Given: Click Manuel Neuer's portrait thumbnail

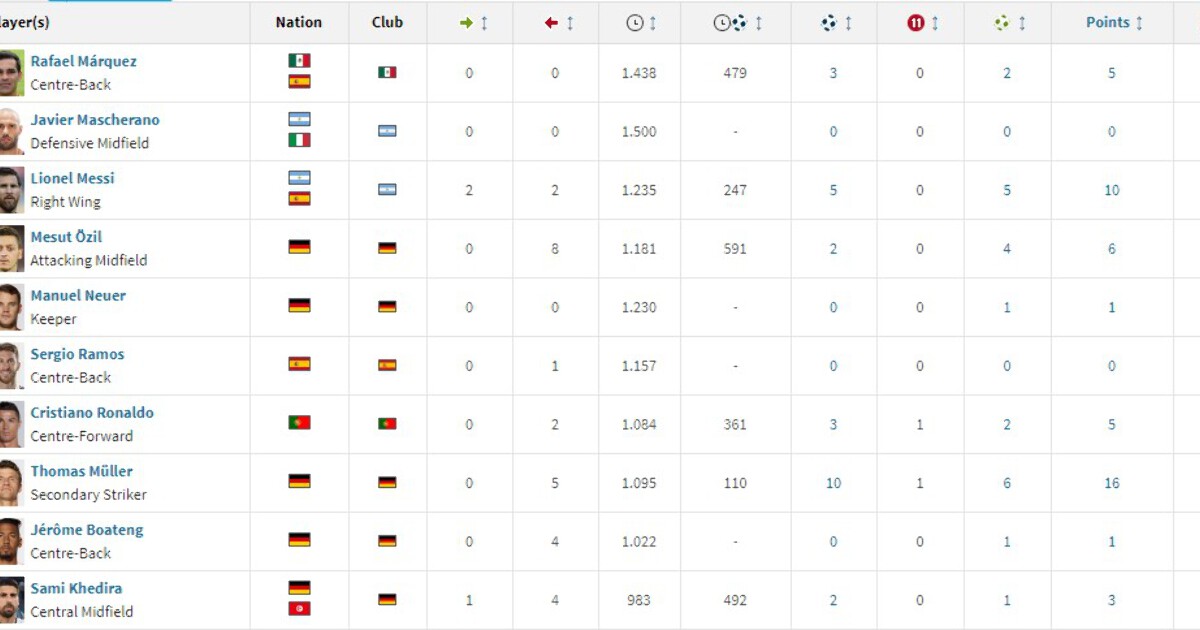Looking at the screenshot, I should coord(11,307).
